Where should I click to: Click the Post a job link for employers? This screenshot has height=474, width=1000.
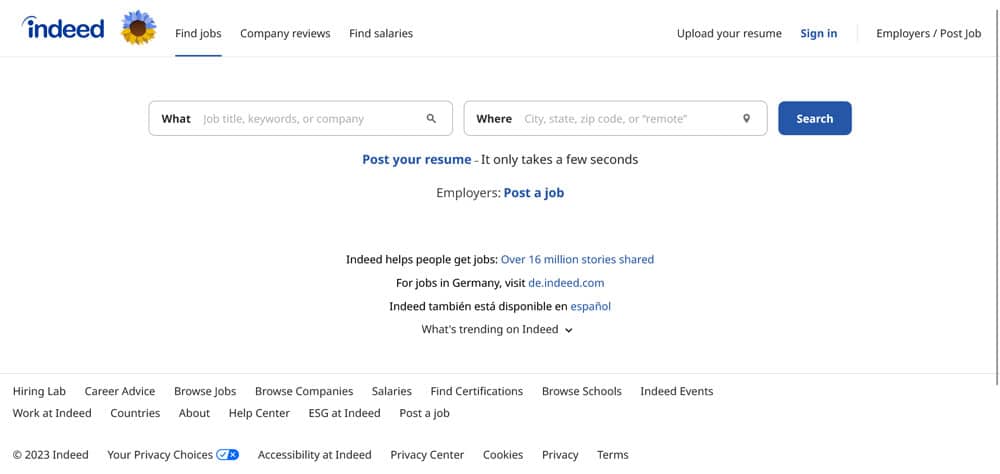click(x=533, y=193)
